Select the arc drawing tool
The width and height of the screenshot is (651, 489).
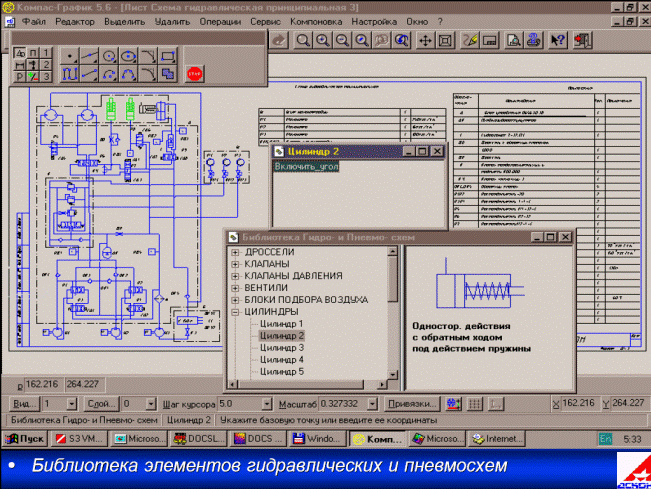tap(108, 74)
